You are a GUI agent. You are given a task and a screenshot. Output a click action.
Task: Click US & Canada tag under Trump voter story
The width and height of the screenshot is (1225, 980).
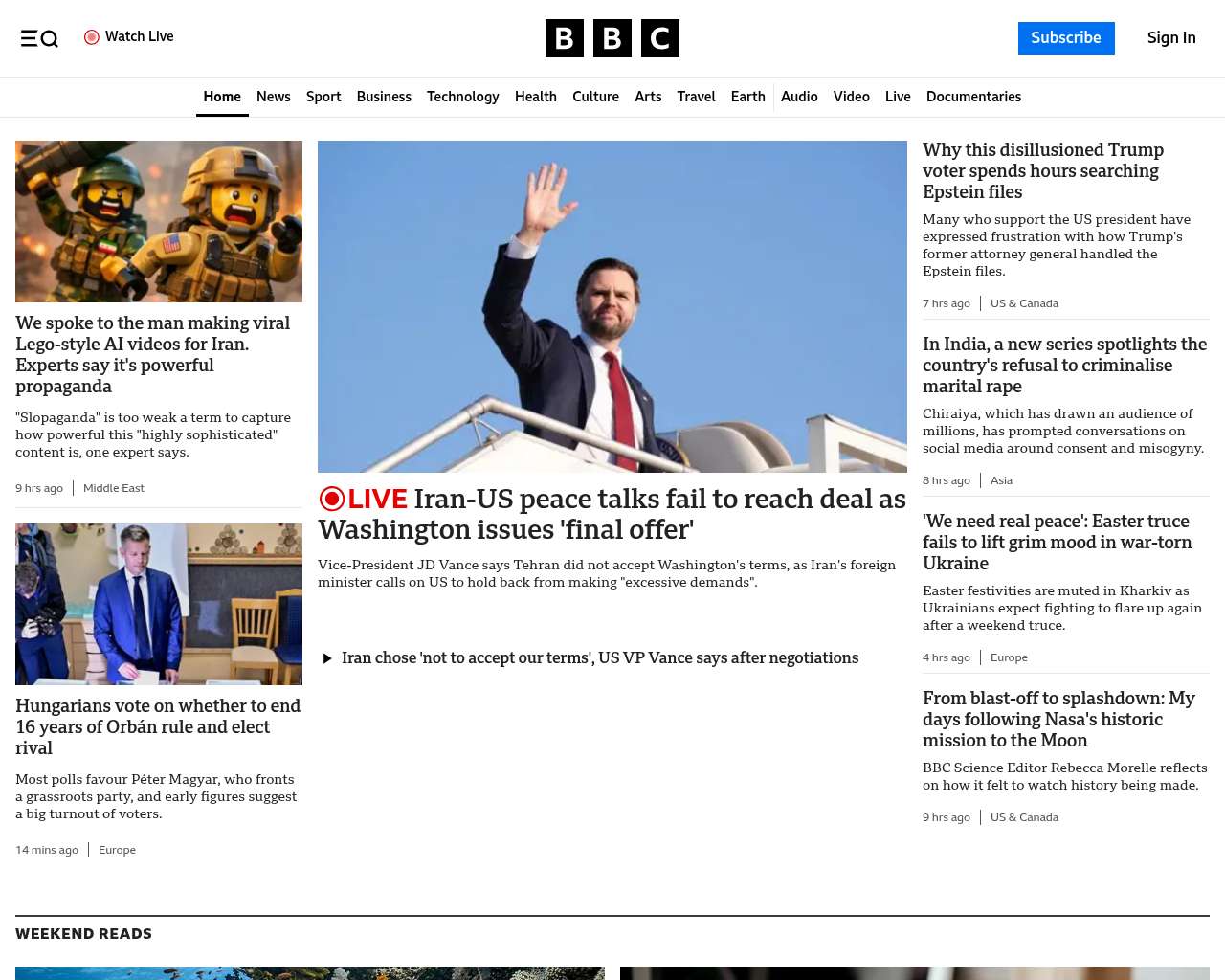coord(1024,303)
